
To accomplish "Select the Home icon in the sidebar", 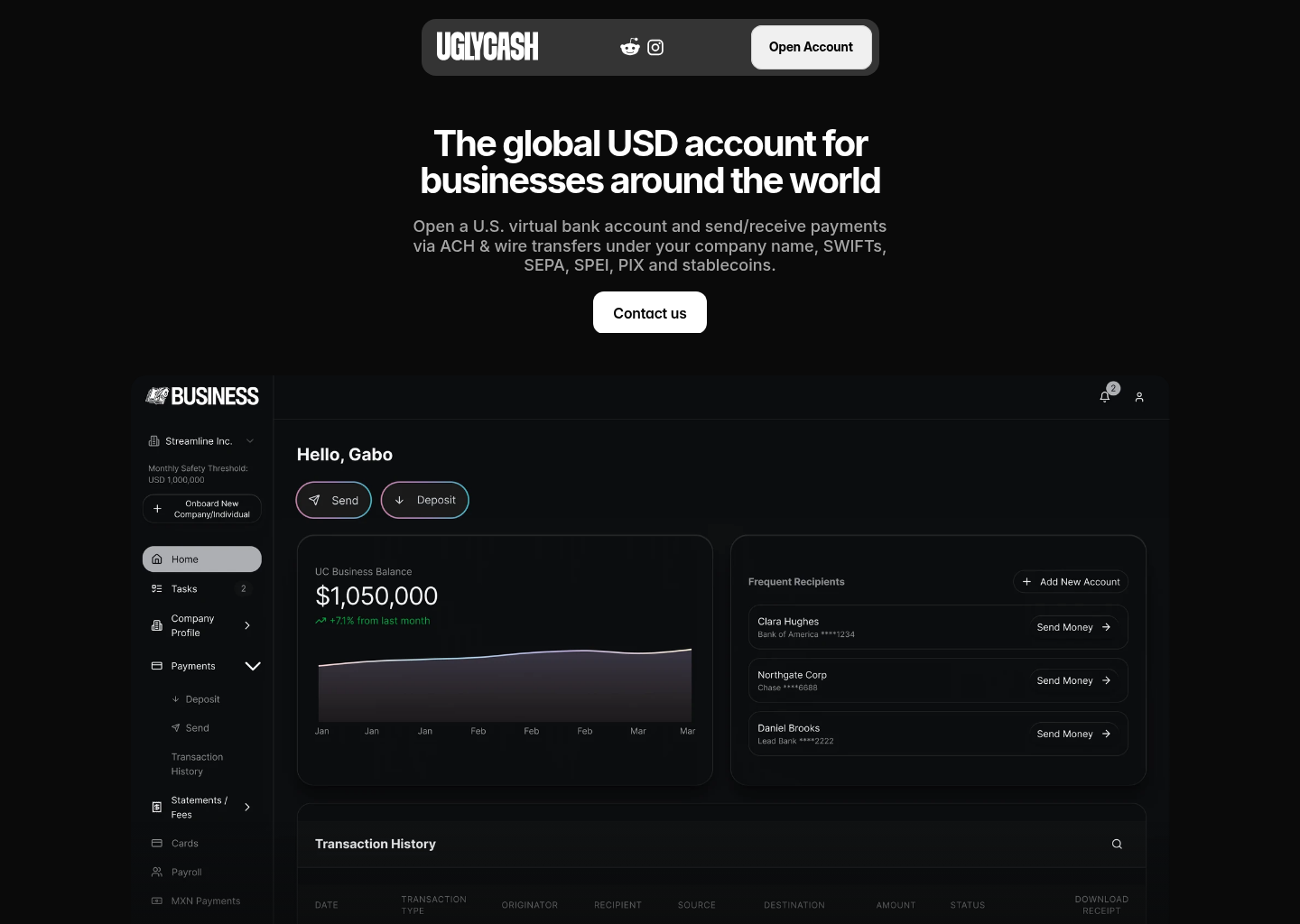I will tap(157, 559).
